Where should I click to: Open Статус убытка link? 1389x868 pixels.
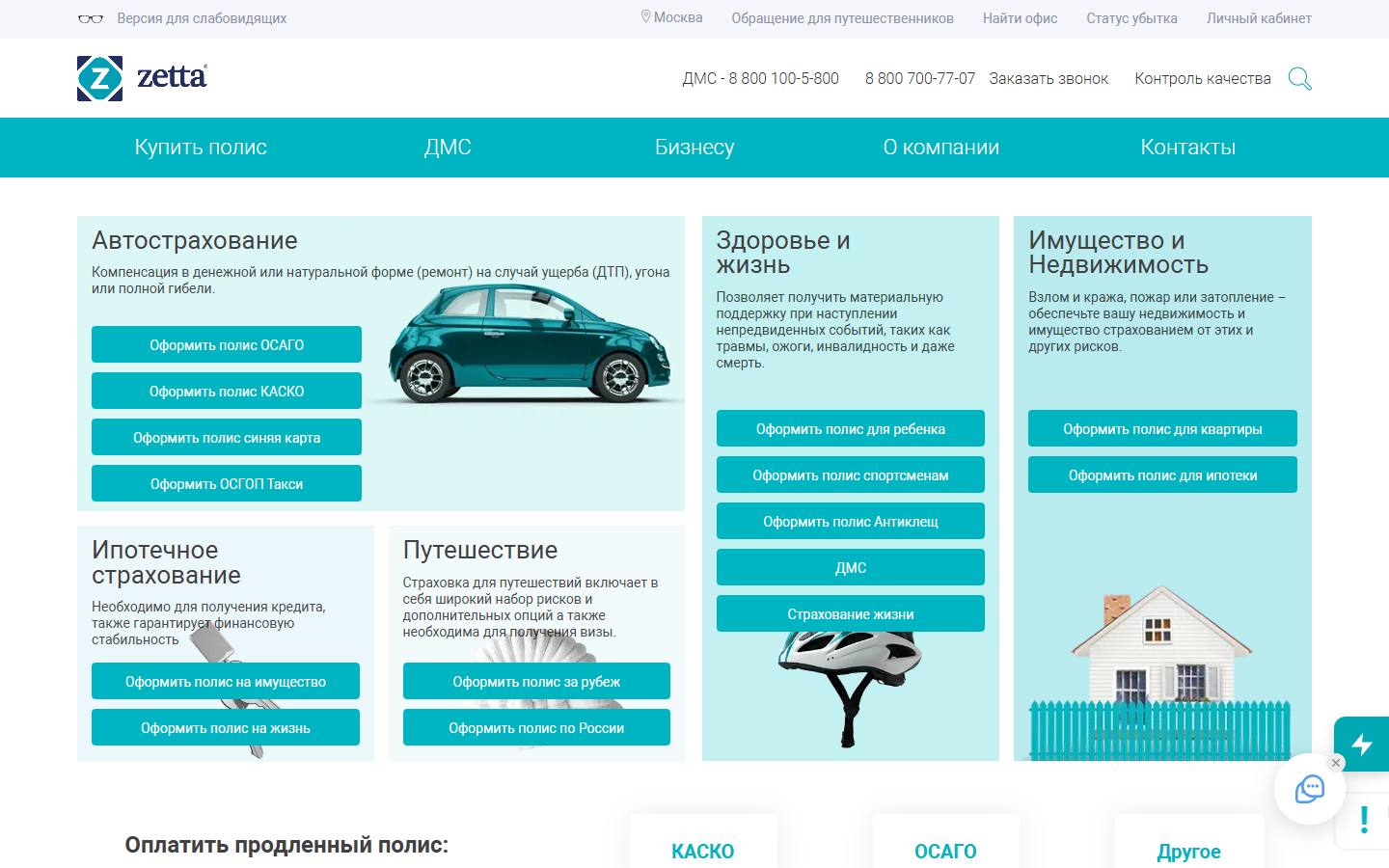tap(1131, 18)
